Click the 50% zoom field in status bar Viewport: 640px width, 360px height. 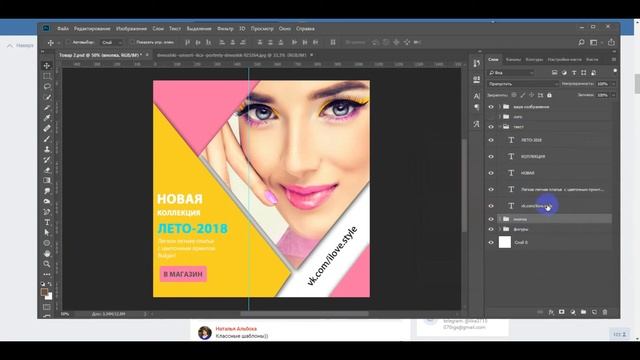(x=64, y=314)
